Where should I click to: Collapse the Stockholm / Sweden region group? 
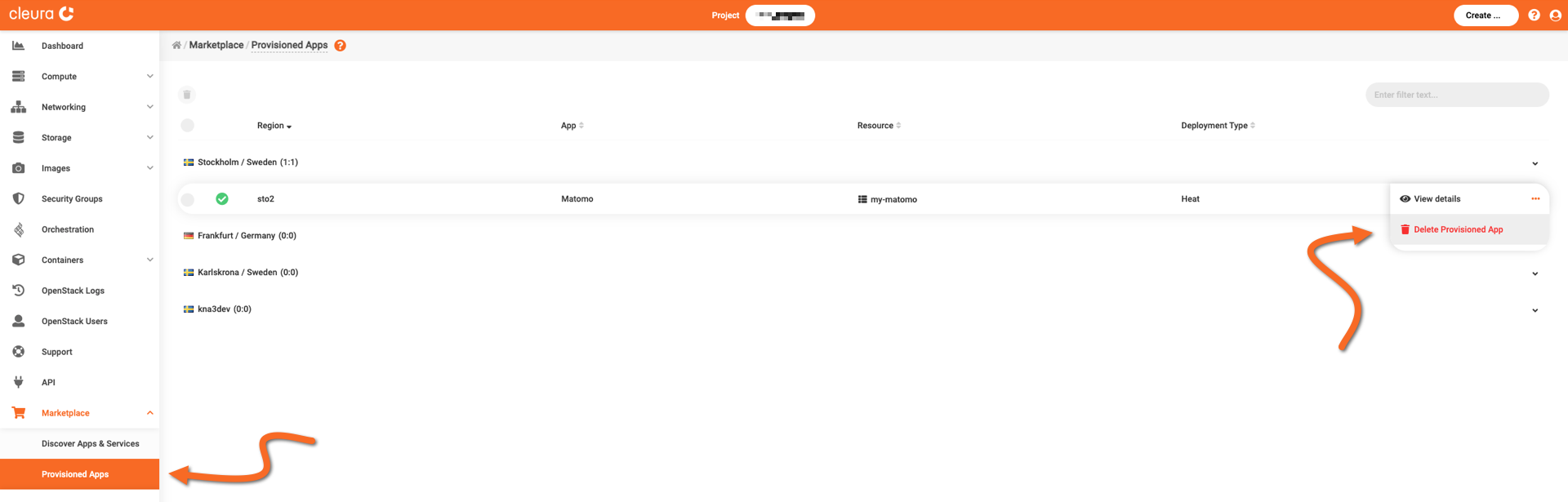tap(1535, 163)
